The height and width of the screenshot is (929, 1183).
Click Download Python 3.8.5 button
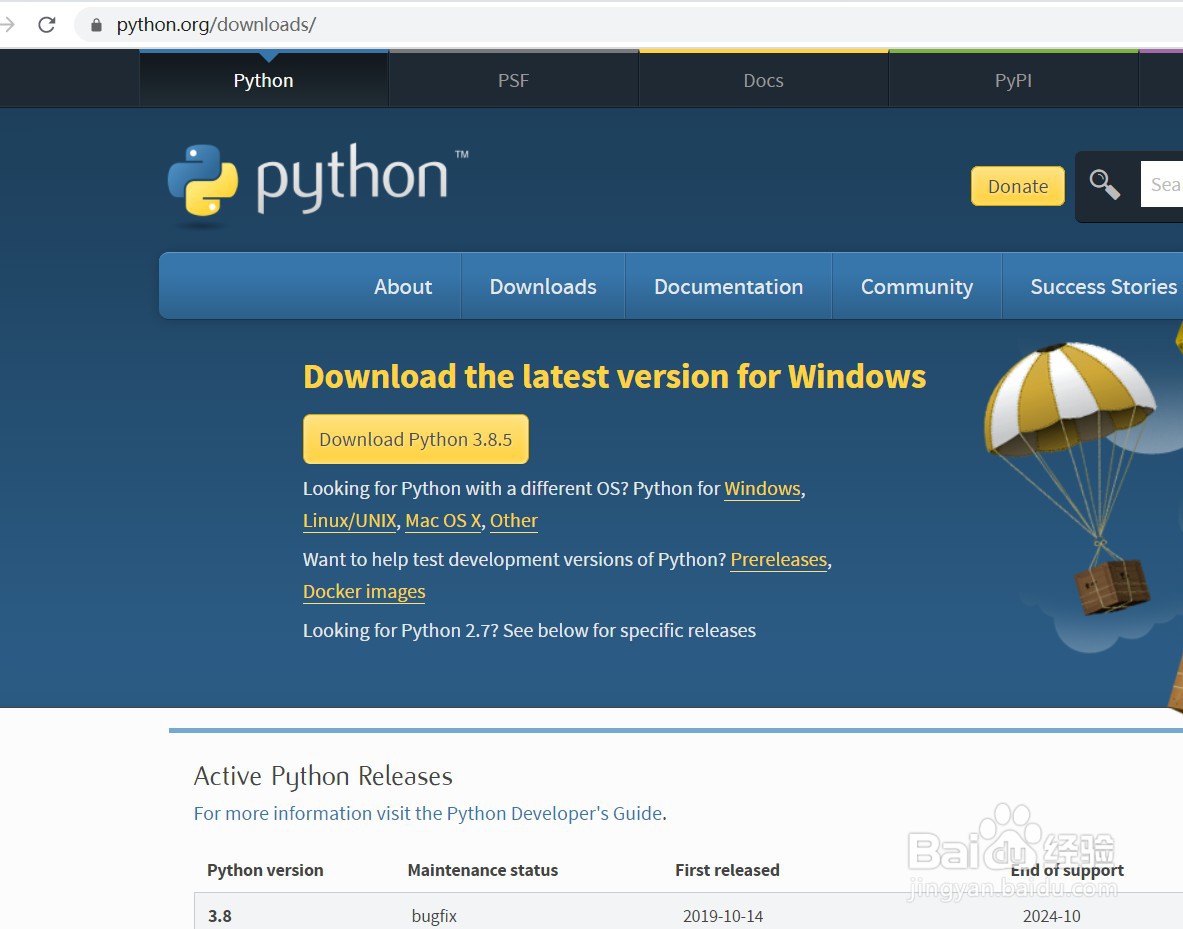[416, 439]
